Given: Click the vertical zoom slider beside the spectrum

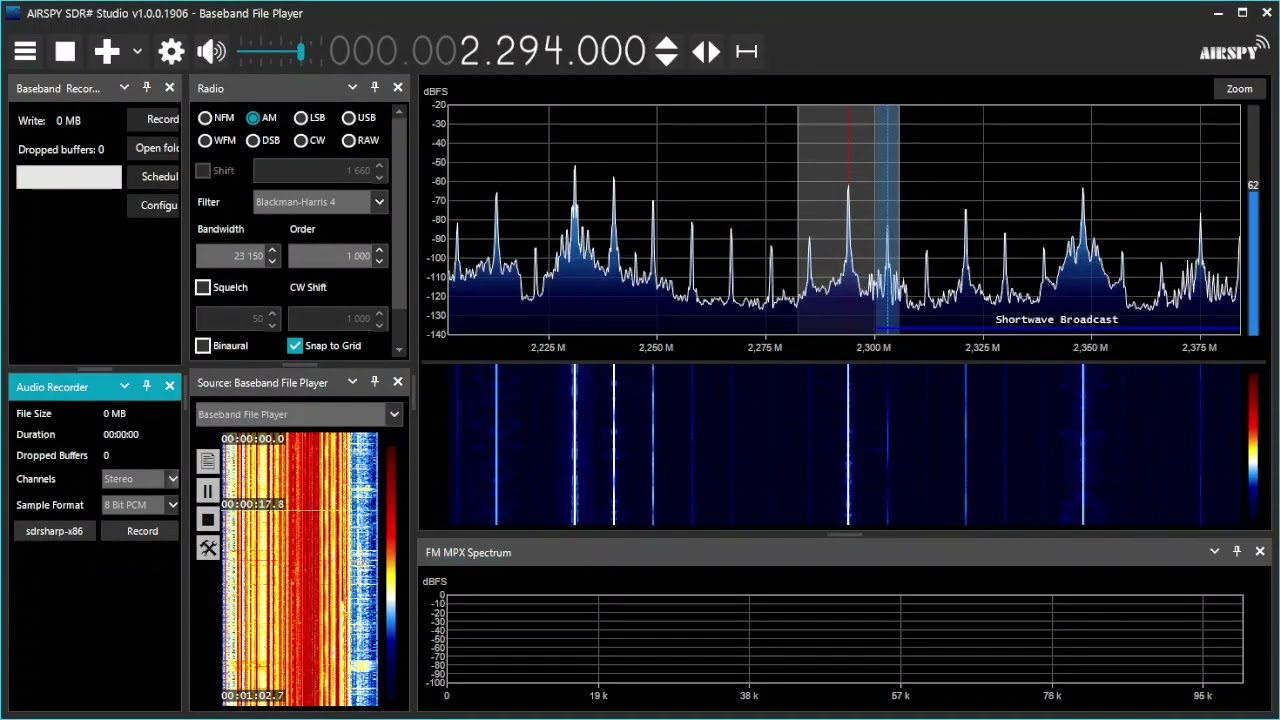Looking at the screenshot, I should click(x=1253, y=220).
